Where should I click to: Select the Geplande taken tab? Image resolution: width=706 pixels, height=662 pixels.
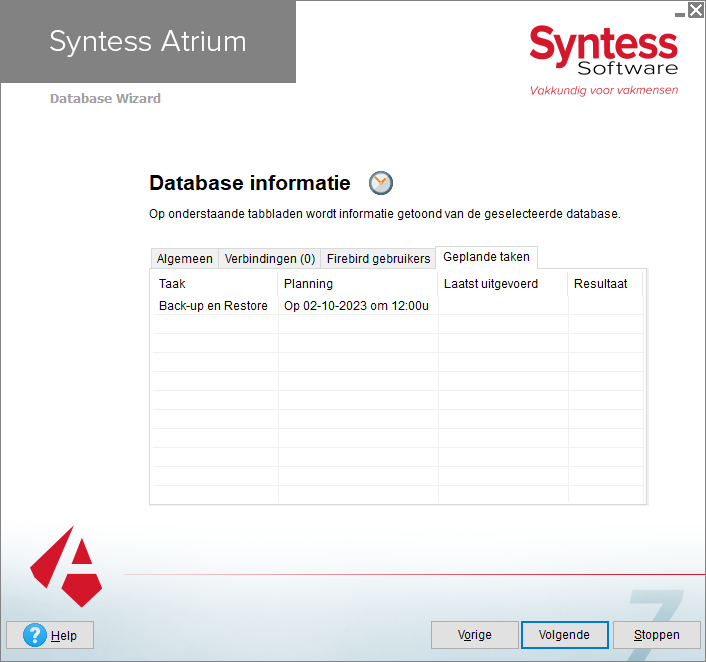click(486, 257)
